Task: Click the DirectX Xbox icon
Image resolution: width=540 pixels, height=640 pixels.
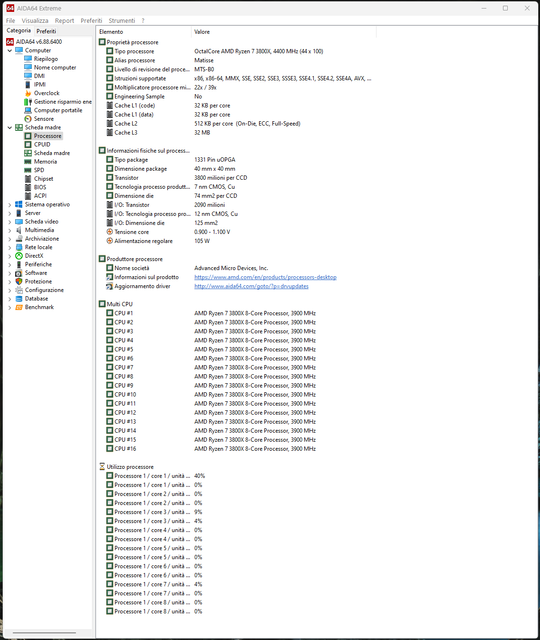Action: pos(19,256)
